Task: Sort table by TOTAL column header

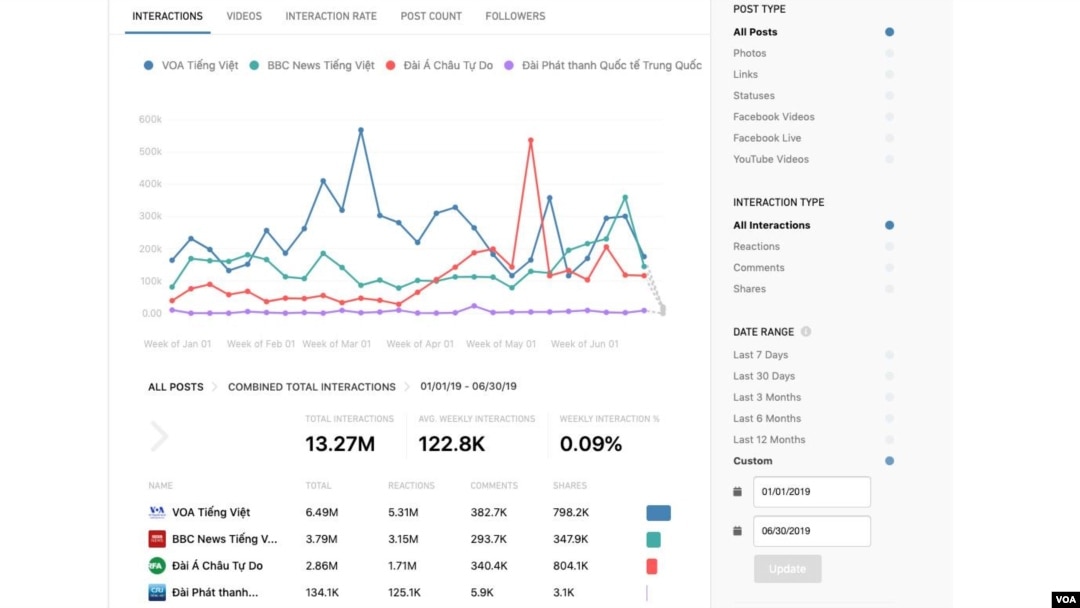Action: click(x=318, y=485)
